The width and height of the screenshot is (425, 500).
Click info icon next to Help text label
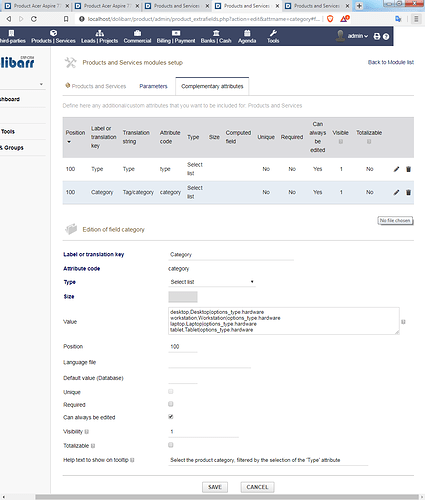click(x=132, y=460)
